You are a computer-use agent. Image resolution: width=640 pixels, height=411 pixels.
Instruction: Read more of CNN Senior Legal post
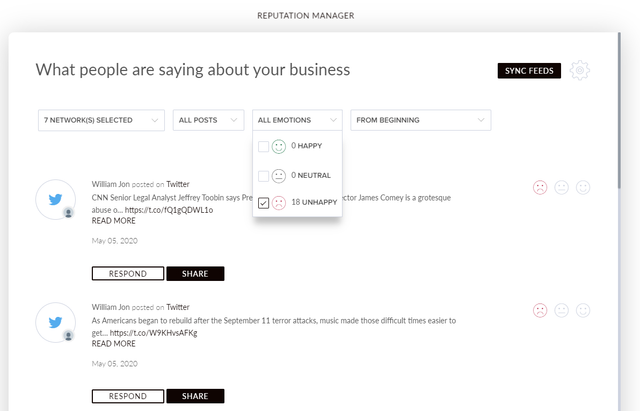(113, 221)
